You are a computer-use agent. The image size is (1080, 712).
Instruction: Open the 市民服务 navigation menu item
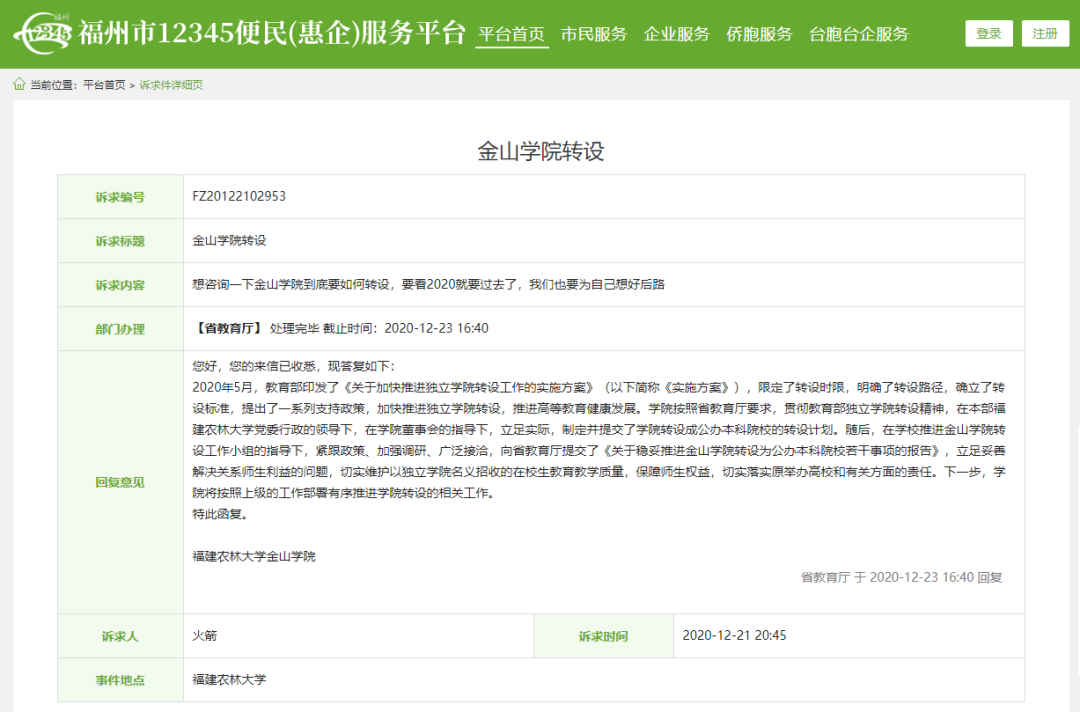tap(593, 32)
